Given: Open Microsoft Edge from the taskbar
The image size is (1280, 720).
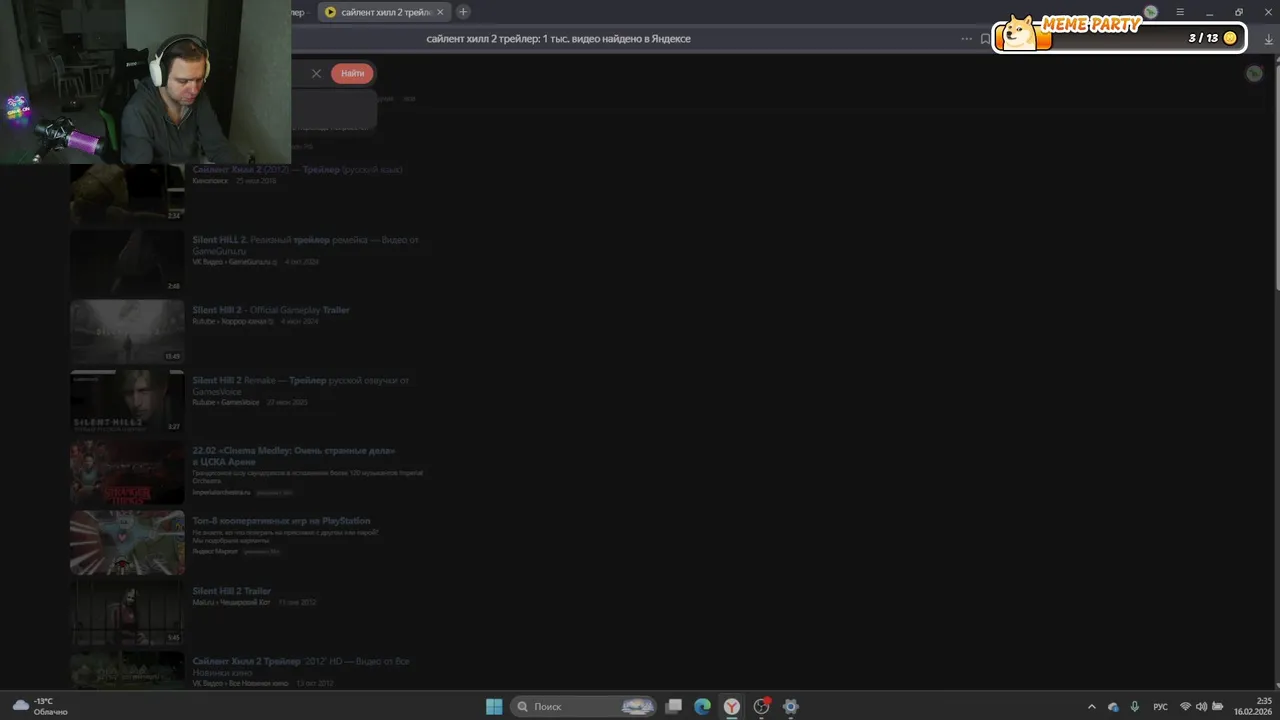Looking at the screenshot, I should pos(703,706).
